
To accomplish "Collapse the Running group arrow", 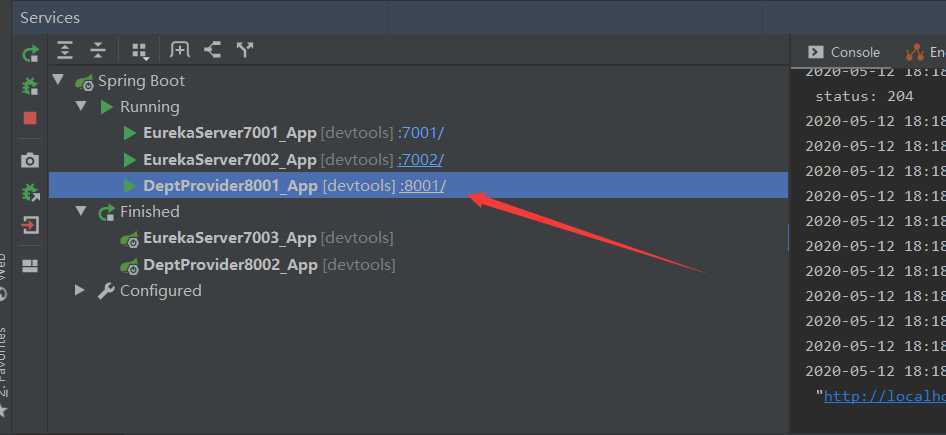I will click(x=81, y=106).
